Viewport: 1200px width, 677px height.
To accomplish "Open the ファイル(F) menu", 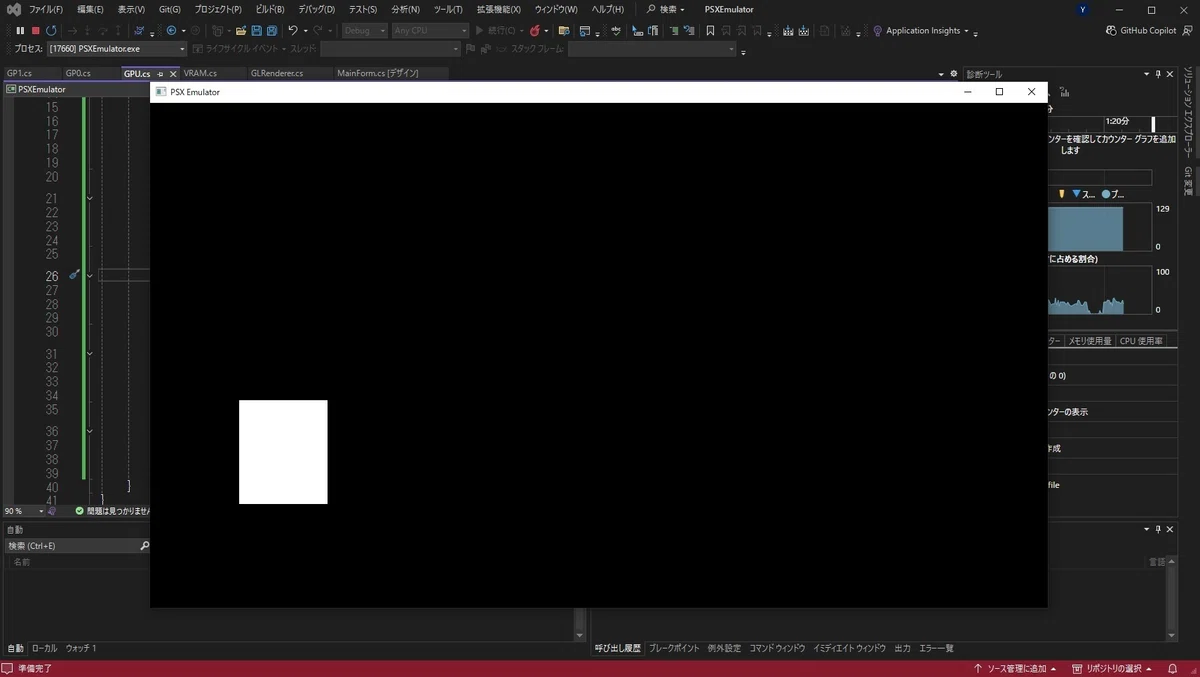I will pos(46,9).
